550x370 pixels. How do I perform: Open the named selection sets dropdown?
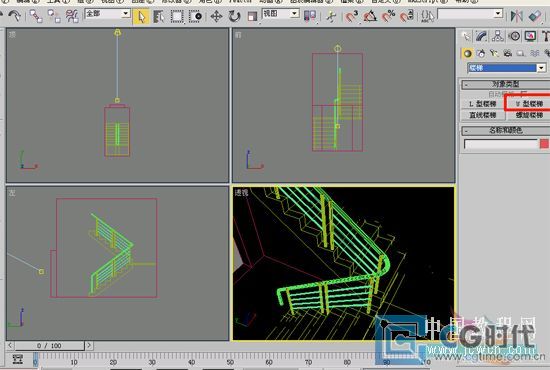pos(470,14)
